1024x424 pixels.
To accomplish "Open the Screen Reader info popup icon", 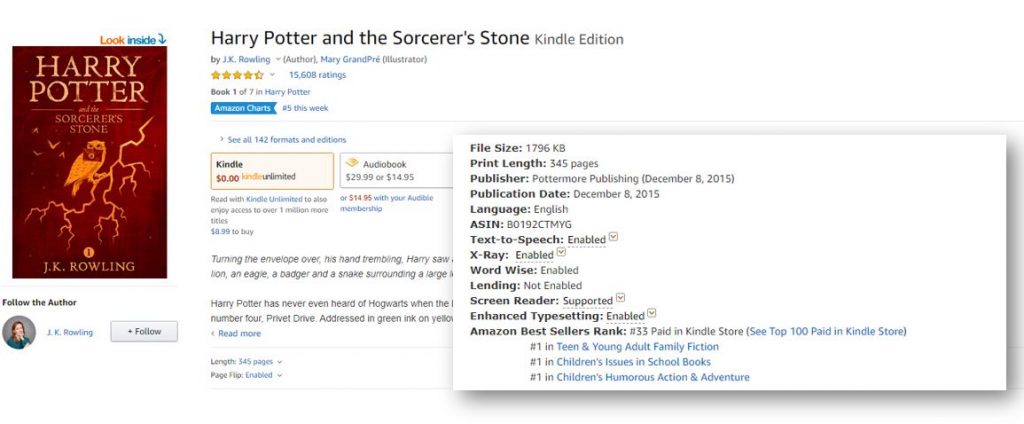I will (621, 298).
